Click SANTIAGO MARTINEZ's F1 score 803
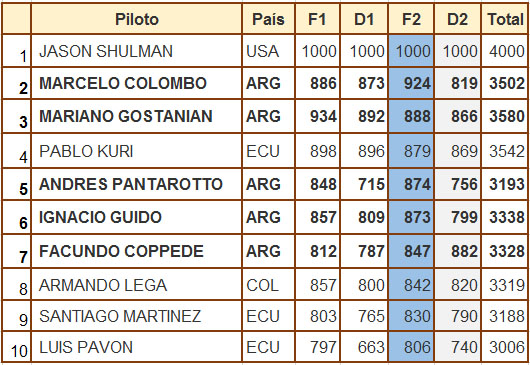530x365 pixels. [x=317, y=316]
